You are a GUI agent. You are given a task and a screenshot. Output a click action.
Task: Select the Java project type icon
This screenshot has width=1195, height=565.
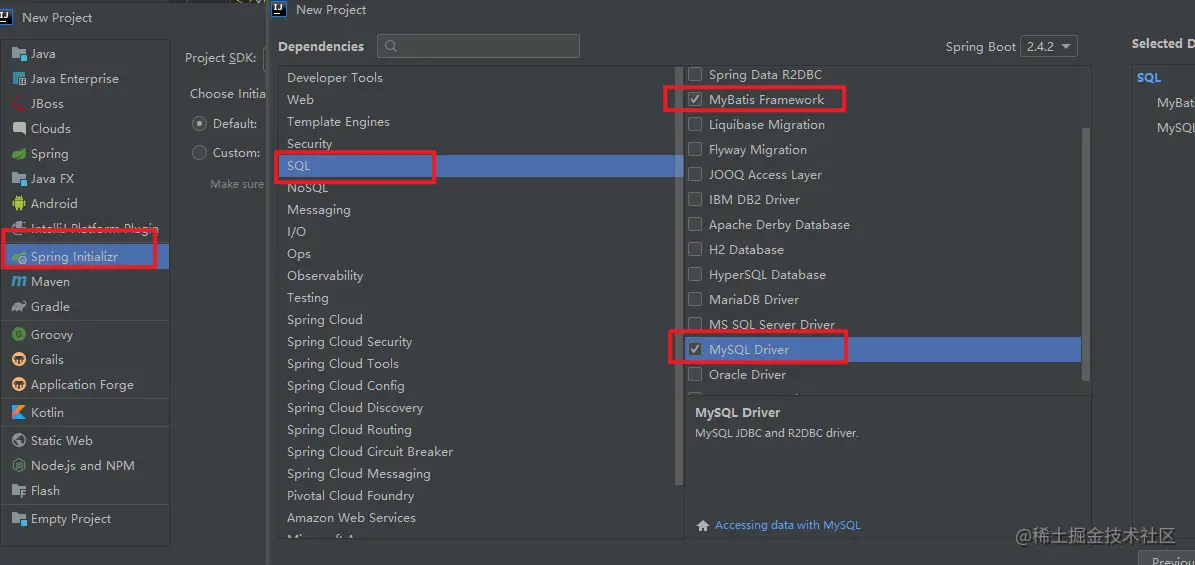tap(19, 54)
